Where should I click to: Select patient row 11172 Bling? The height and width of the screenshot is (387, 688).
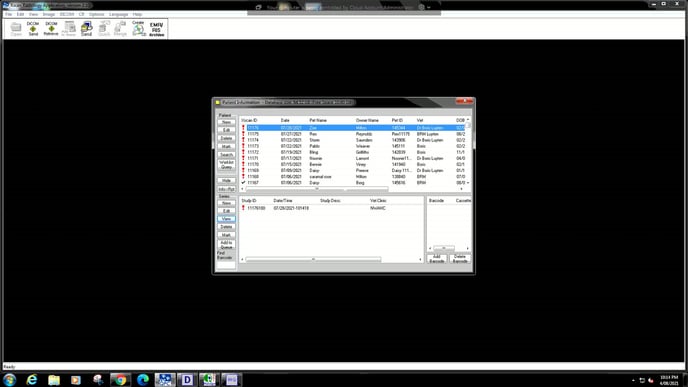[352, 152]
